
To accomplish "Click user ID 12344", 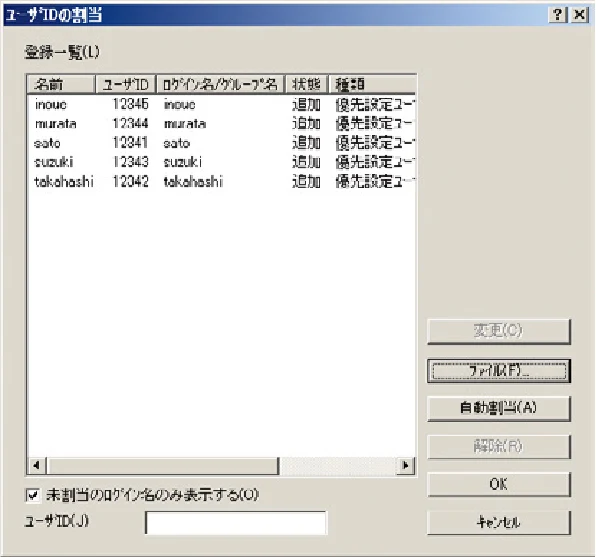I will 131,124.
